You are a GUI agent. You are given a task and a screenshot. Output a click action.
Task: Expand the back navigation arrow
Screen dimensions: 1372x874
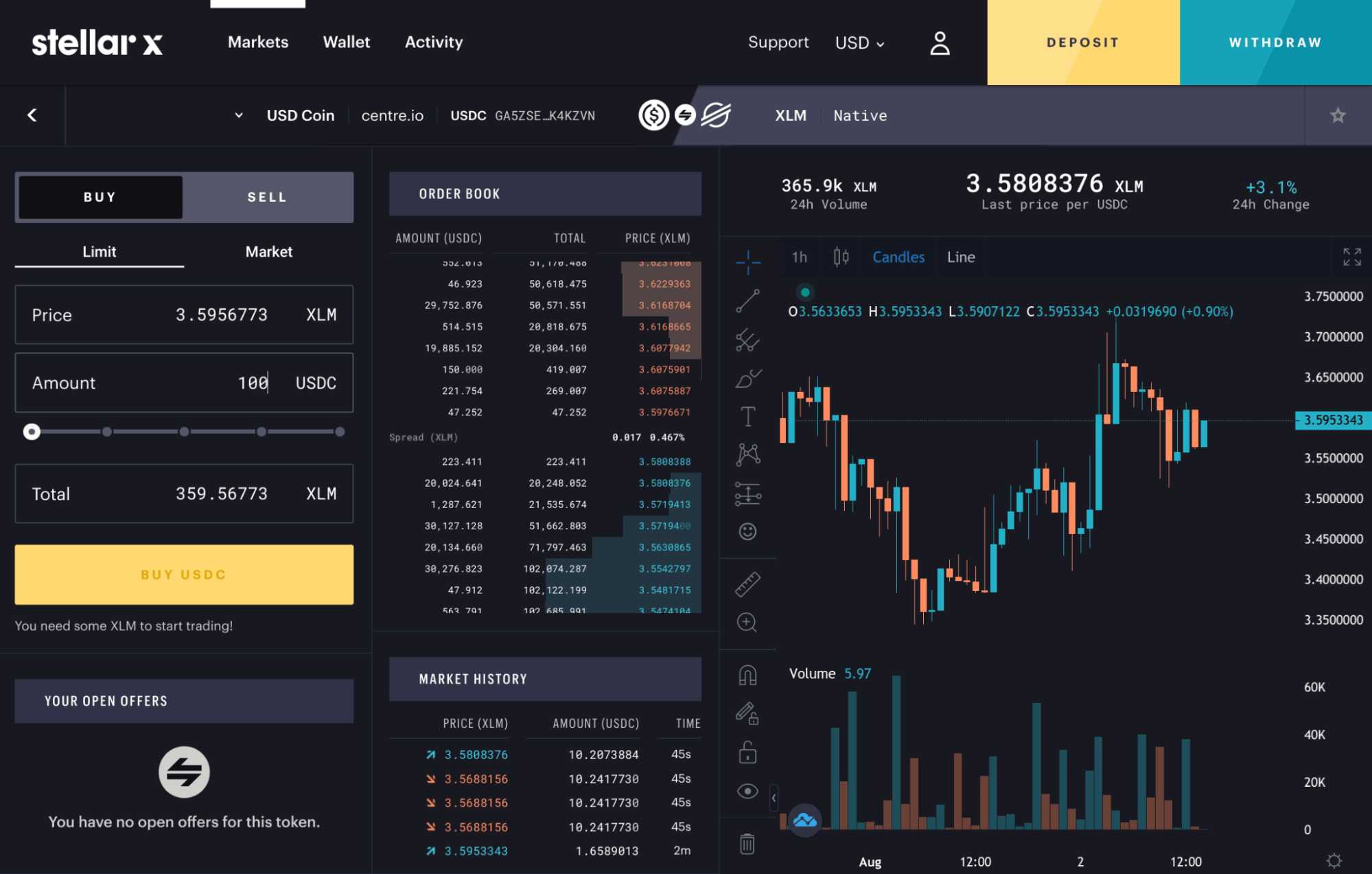pos(32,114)
